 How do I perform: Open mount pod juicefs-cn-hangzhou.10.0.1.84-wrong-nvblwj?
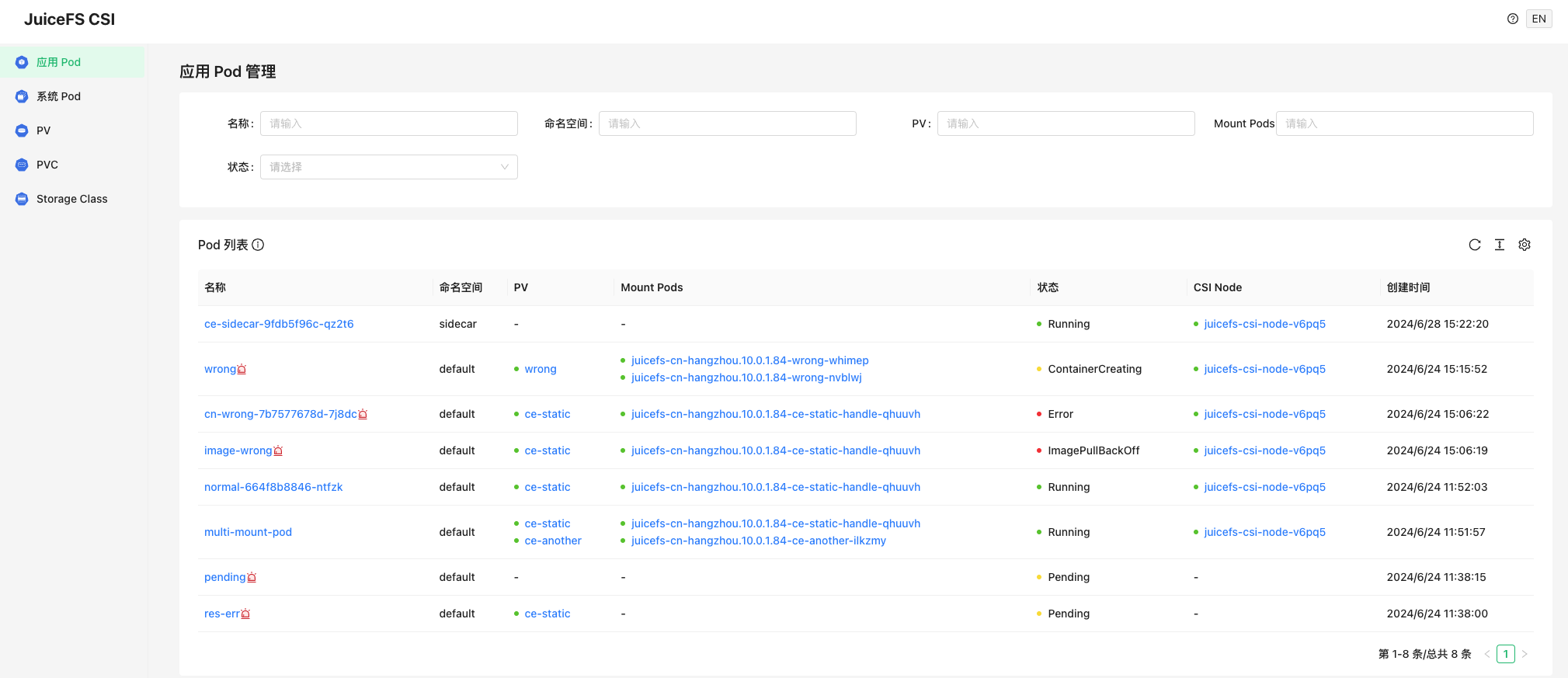click(x=746, y=377)
